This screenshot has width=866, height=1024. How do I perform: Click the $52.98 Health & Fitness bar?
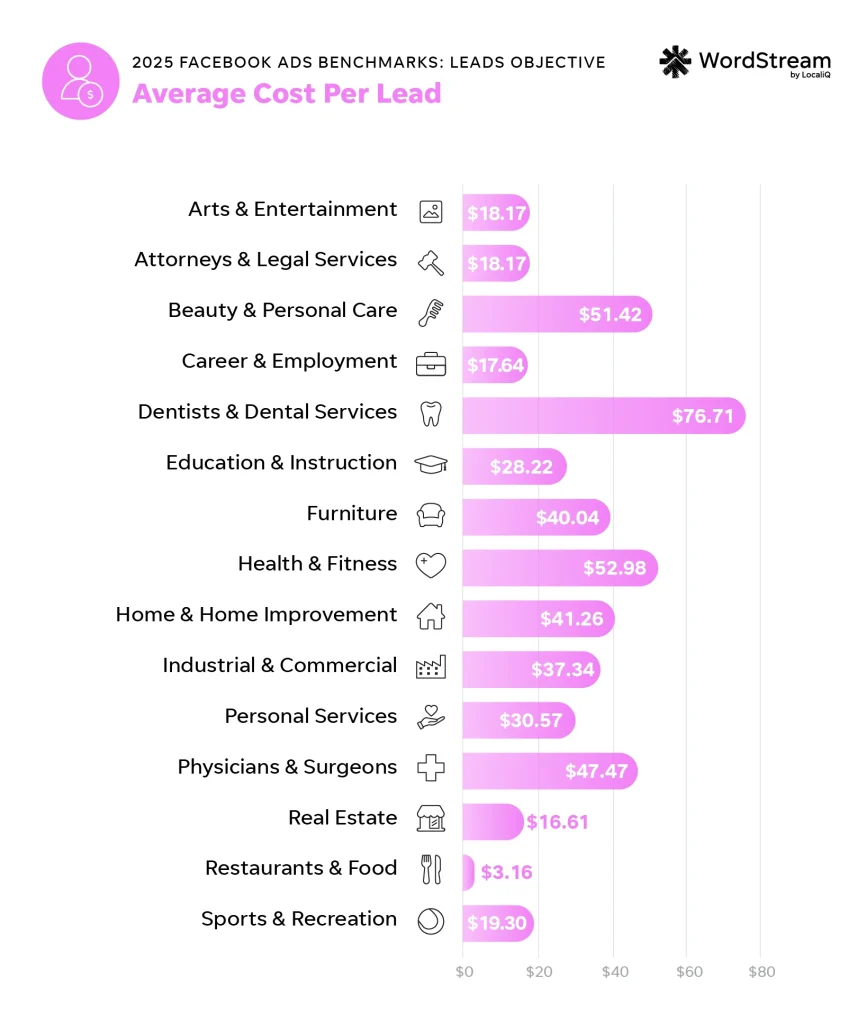[x=559, y=567]
